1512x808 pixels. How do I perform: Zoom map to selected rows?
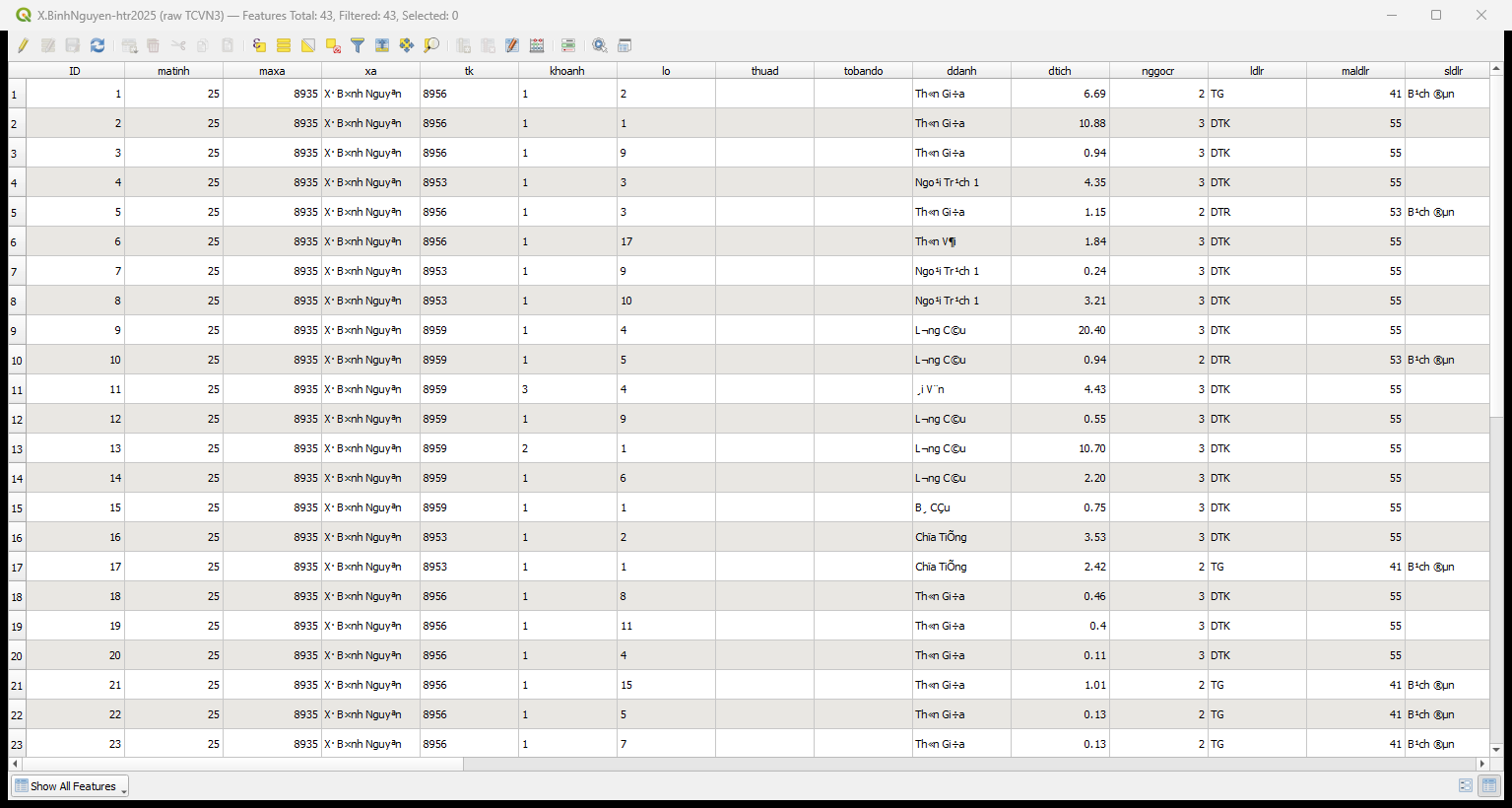431,45
